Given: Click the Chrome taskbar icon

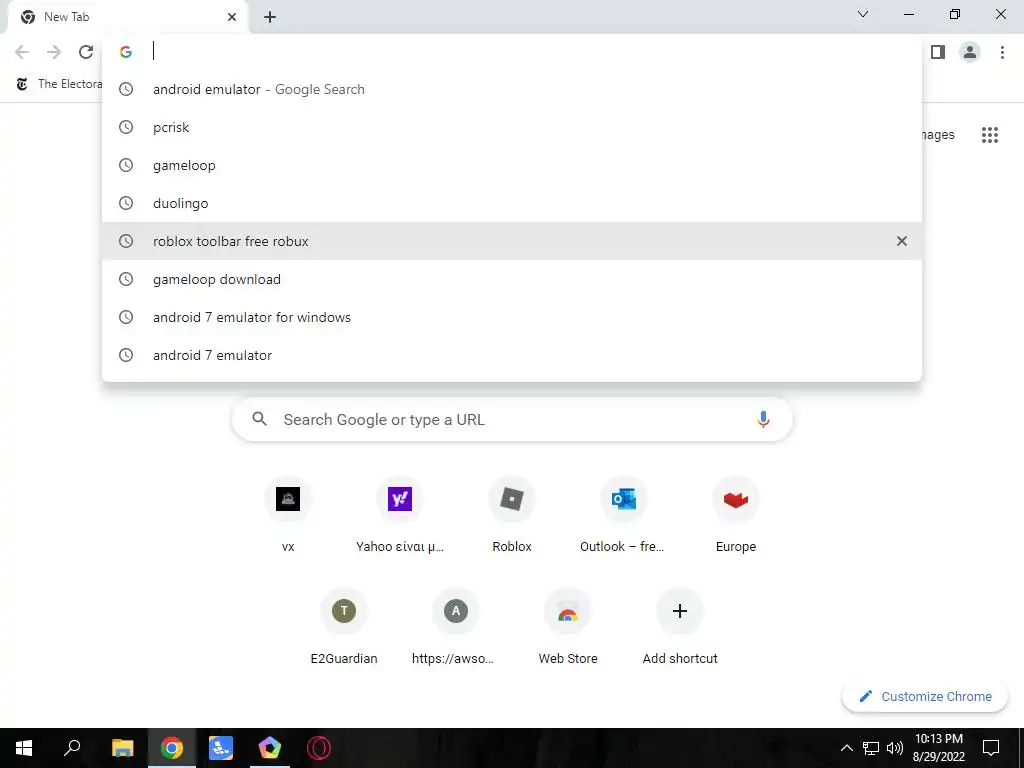Looking at the screenshot, I should tap(172, 748).
